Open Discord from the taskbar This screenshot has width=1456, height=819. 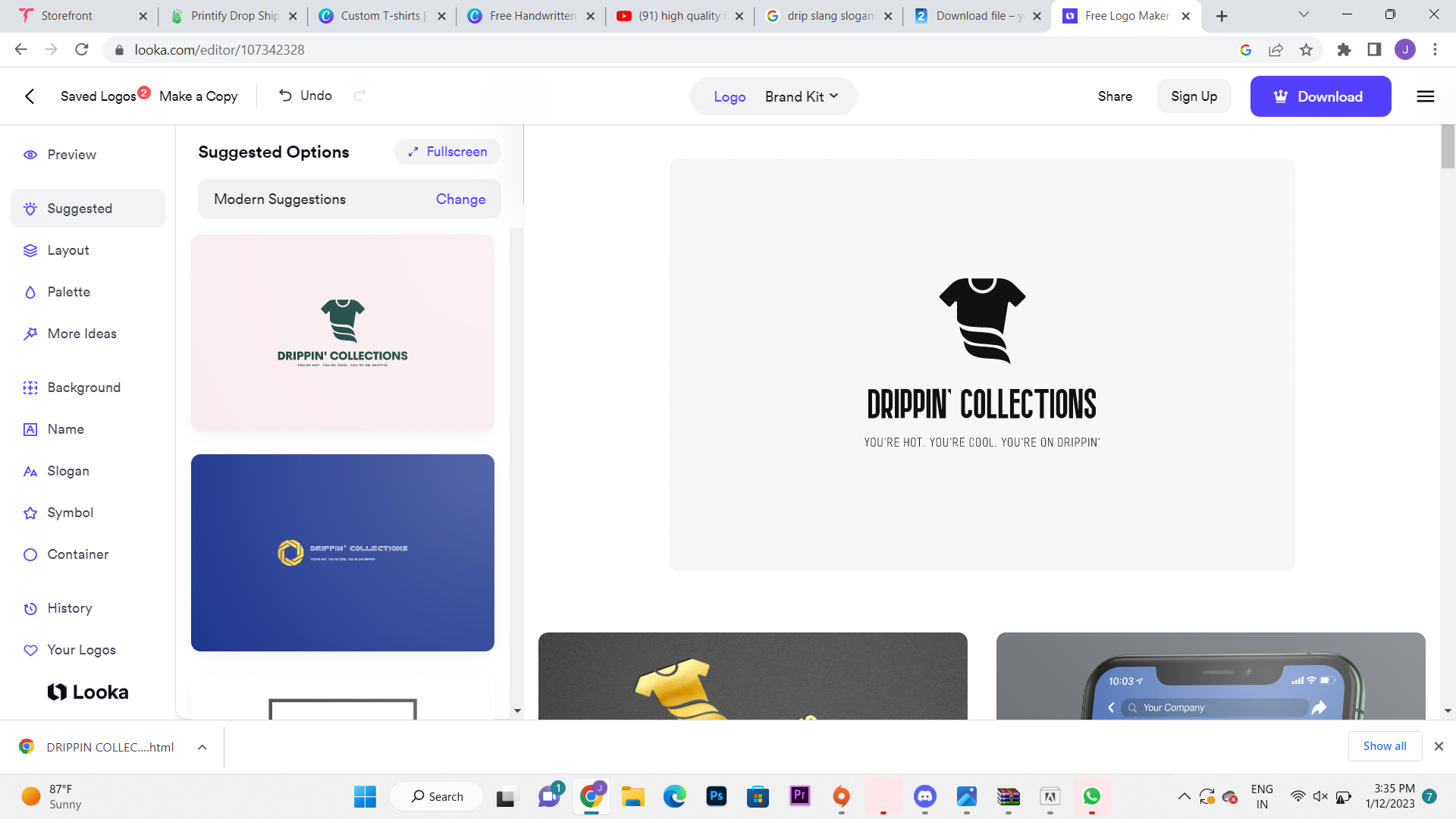point(924,796)
